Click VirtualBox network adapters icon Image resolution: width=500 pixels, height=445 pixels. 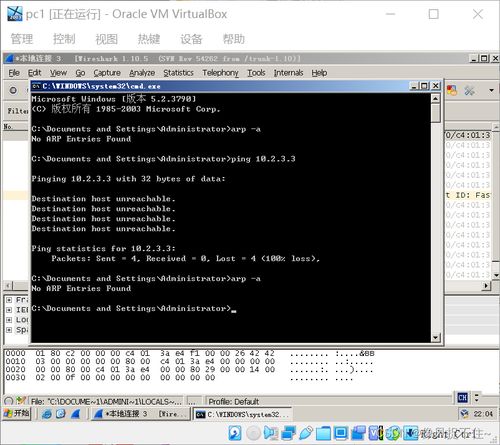(x=288, y=433)
